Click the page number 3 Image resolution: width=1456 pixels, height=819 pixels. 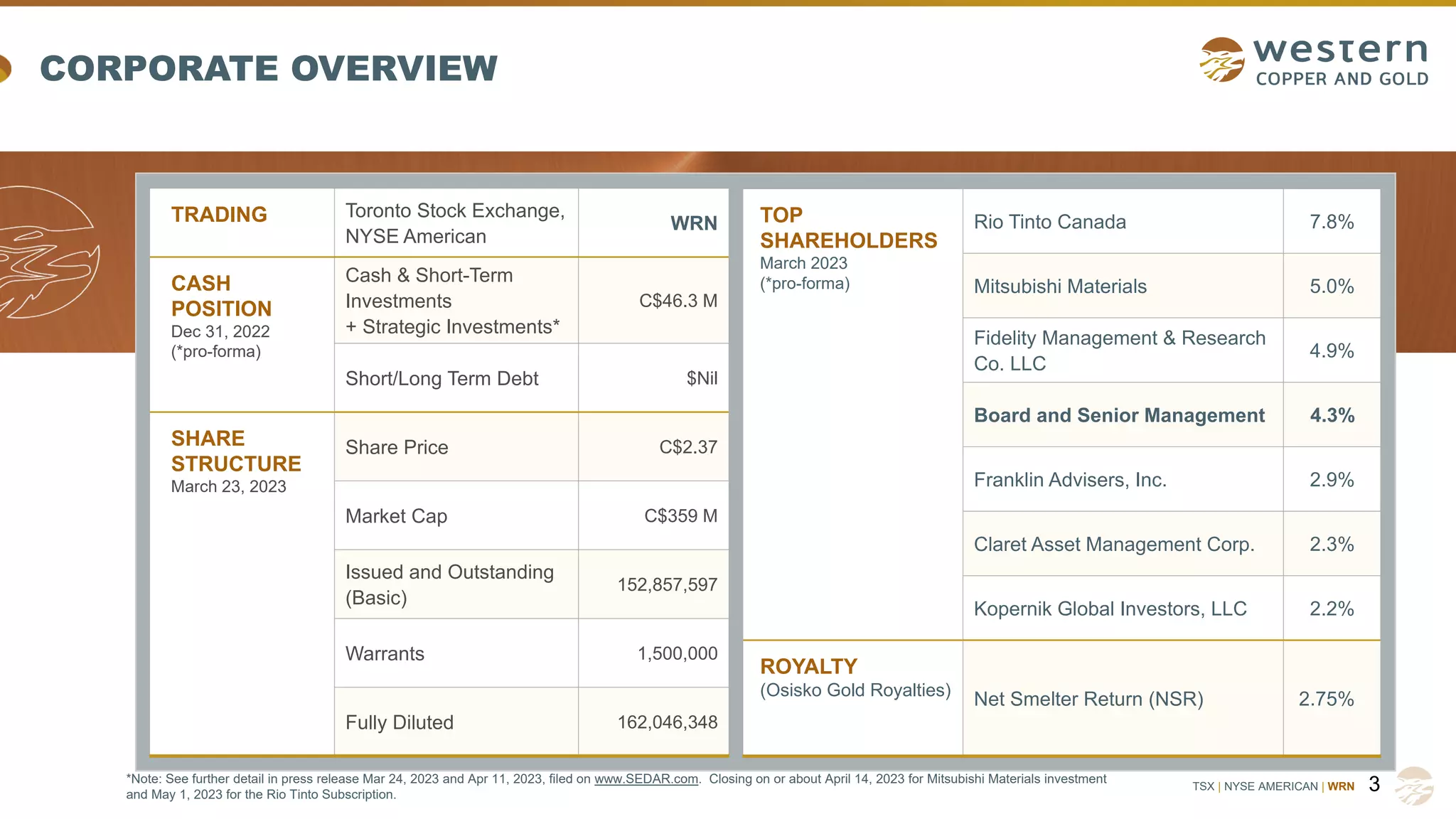pyautogui.click(x=1374, y=784)
